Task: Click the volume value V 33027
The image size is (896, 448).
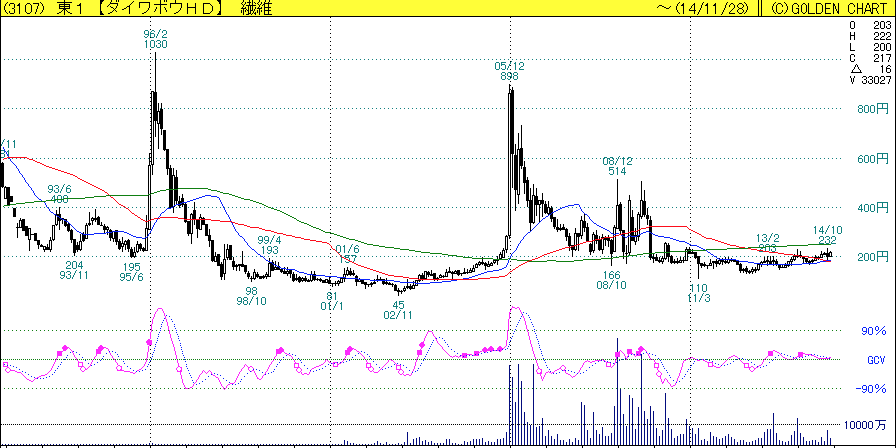Action: click(870, 80)
